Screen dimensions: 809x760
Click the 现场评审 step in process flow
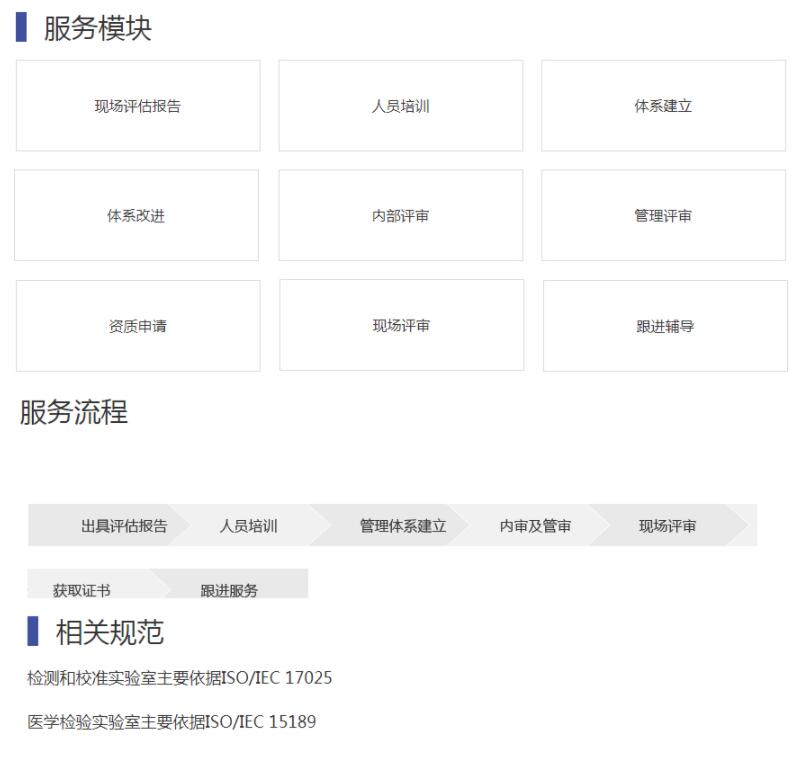668,526
